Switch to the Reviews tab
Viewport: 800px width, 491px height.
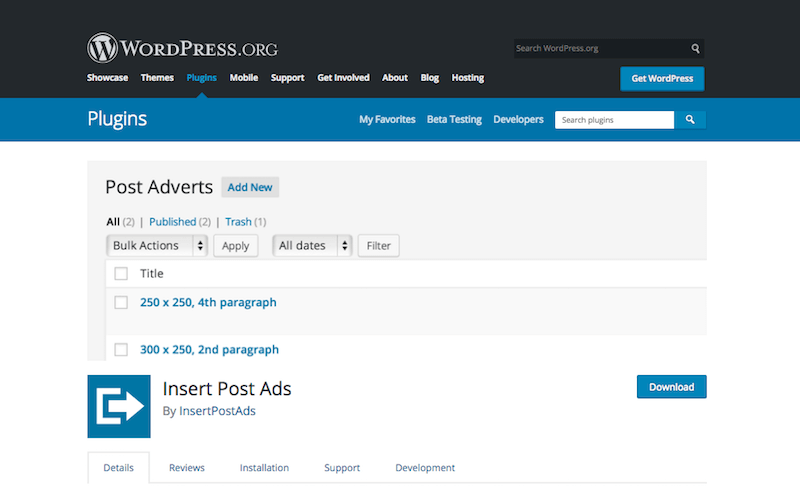(187, 468)
